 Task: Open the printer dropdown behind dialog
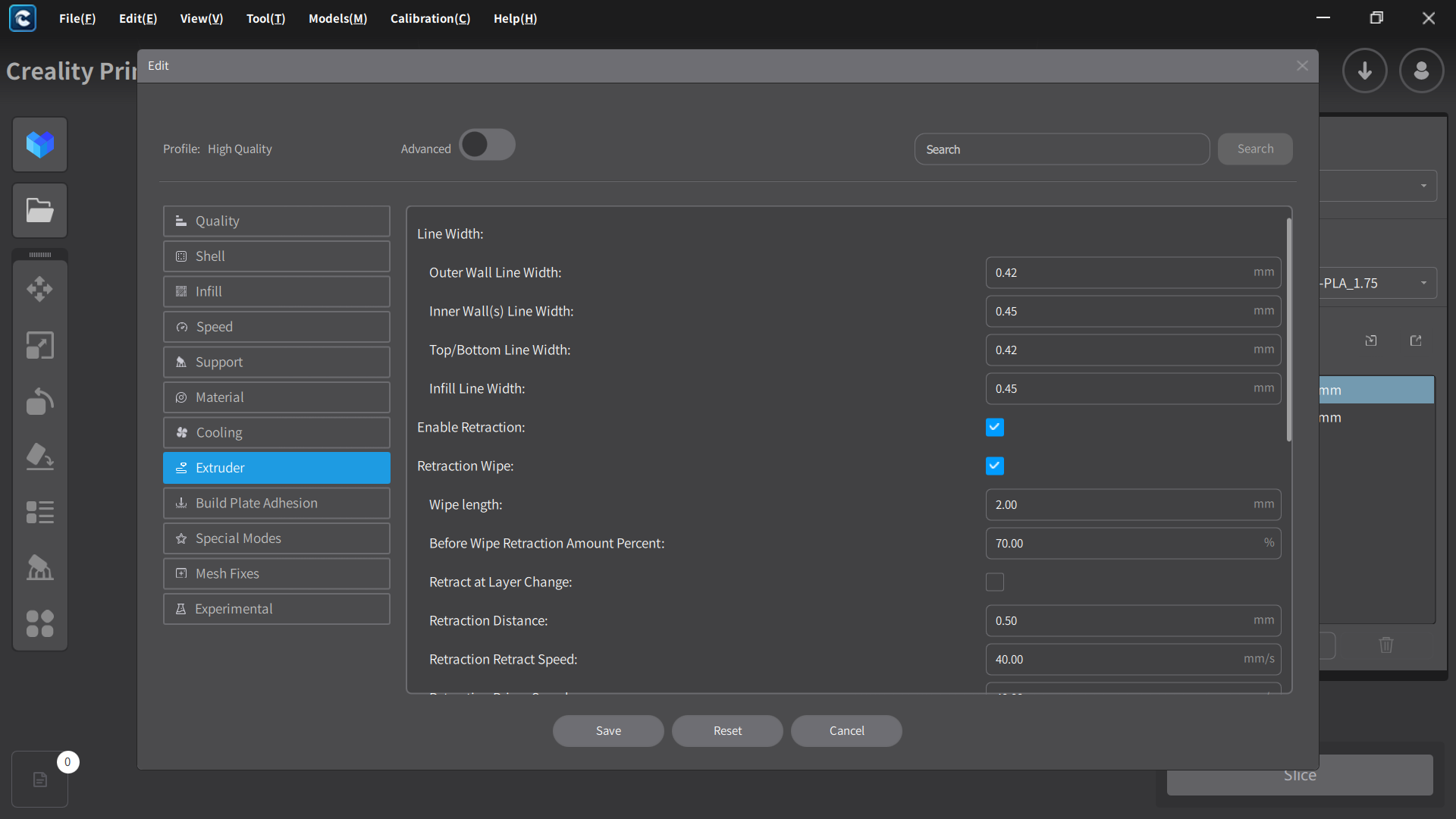[x=1378, y=186]
